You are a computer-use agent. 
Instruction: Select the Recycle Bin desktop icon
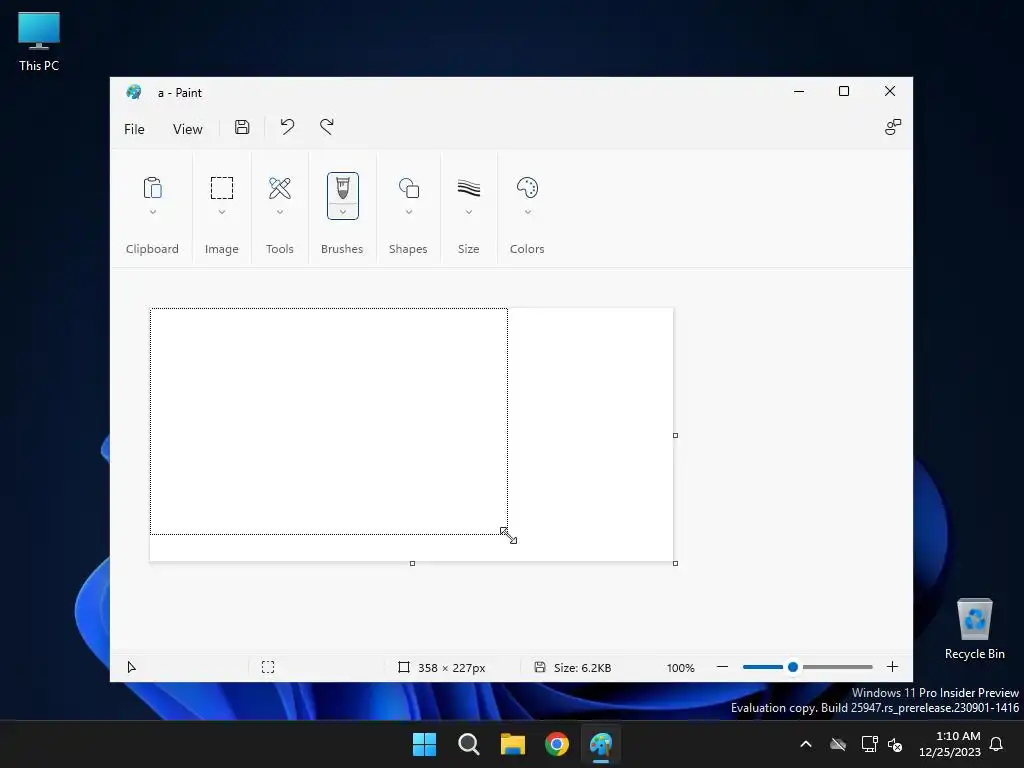point(974,629)
